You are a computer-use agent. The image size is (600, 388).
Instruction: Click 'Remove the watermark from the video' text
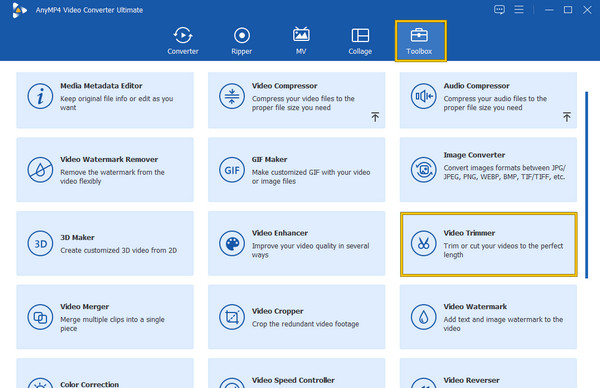point(112,177)
